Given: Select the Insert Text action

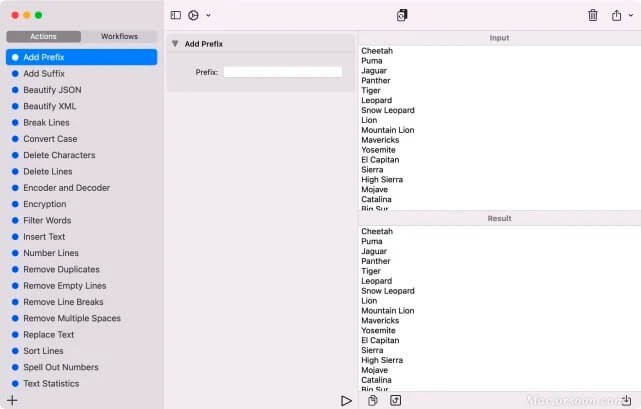Looking at the screenshot, I should coord(81,237).
